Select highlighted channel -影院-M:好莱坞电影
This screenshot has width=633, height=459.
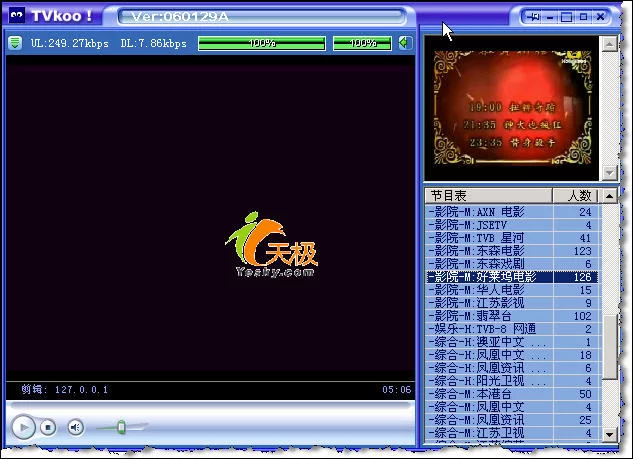512,277
